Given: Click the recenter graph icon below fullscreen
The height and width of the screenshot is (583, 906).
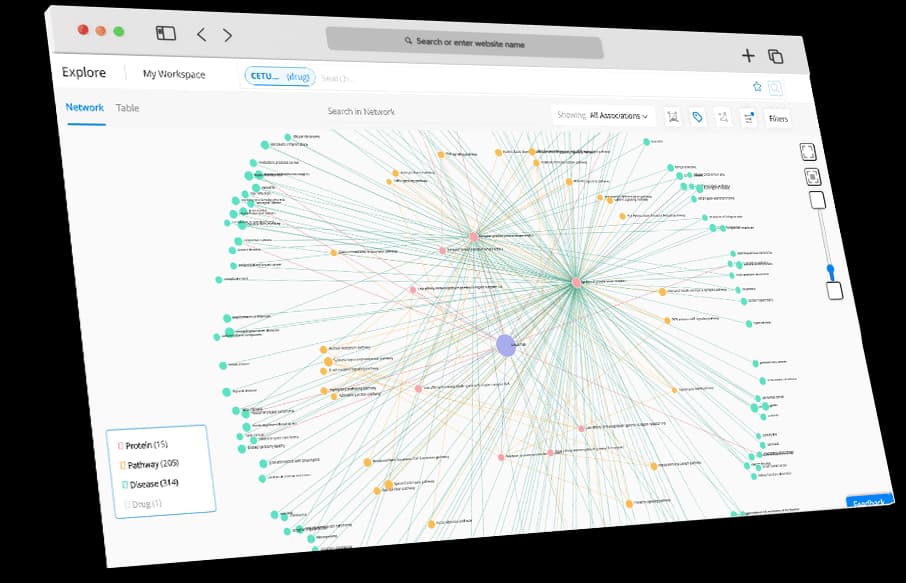Looking at the screenshot, I should coord(812,177).
